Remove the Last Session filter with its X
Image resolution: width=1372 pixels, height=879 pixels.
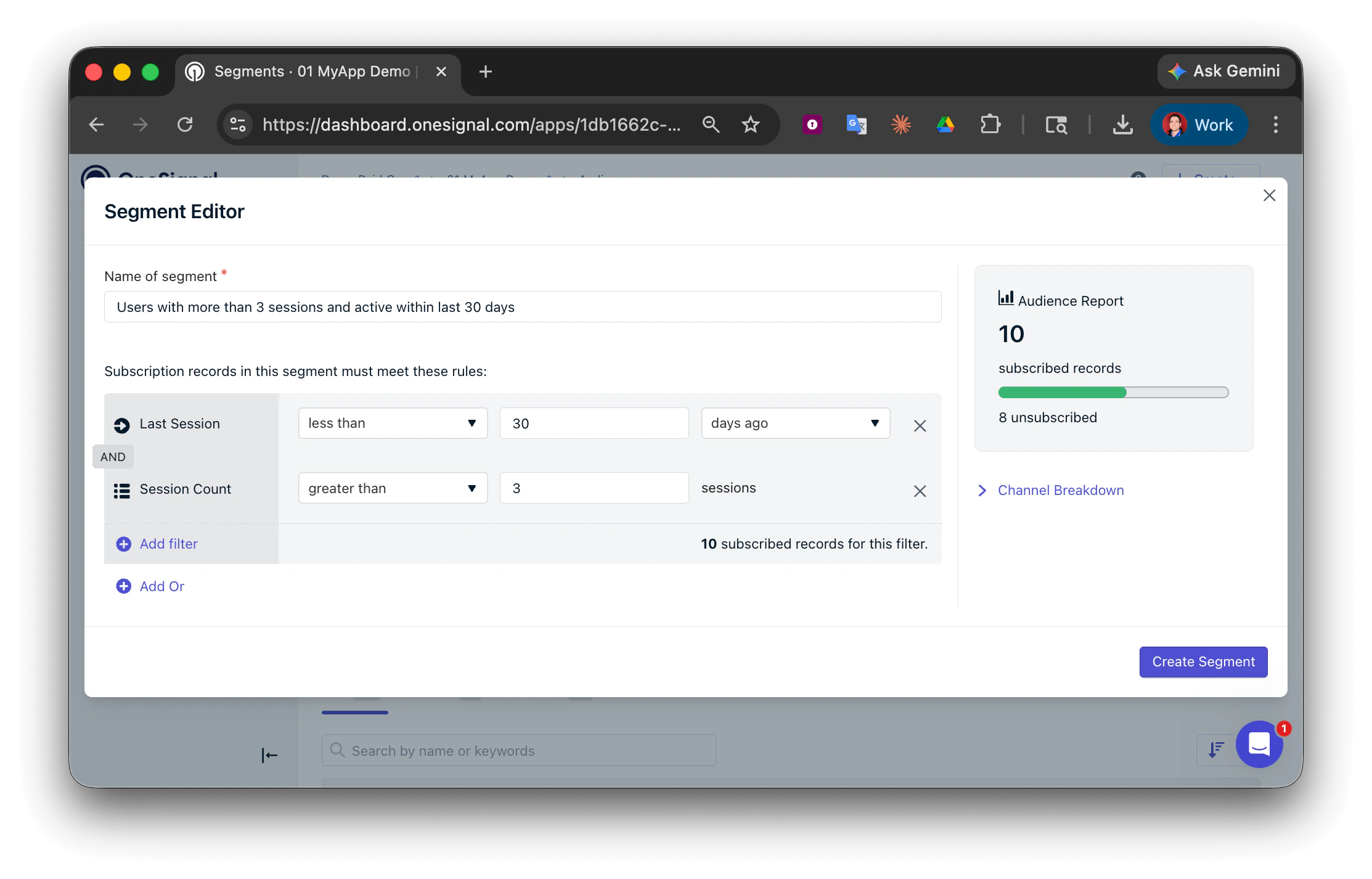920,425
